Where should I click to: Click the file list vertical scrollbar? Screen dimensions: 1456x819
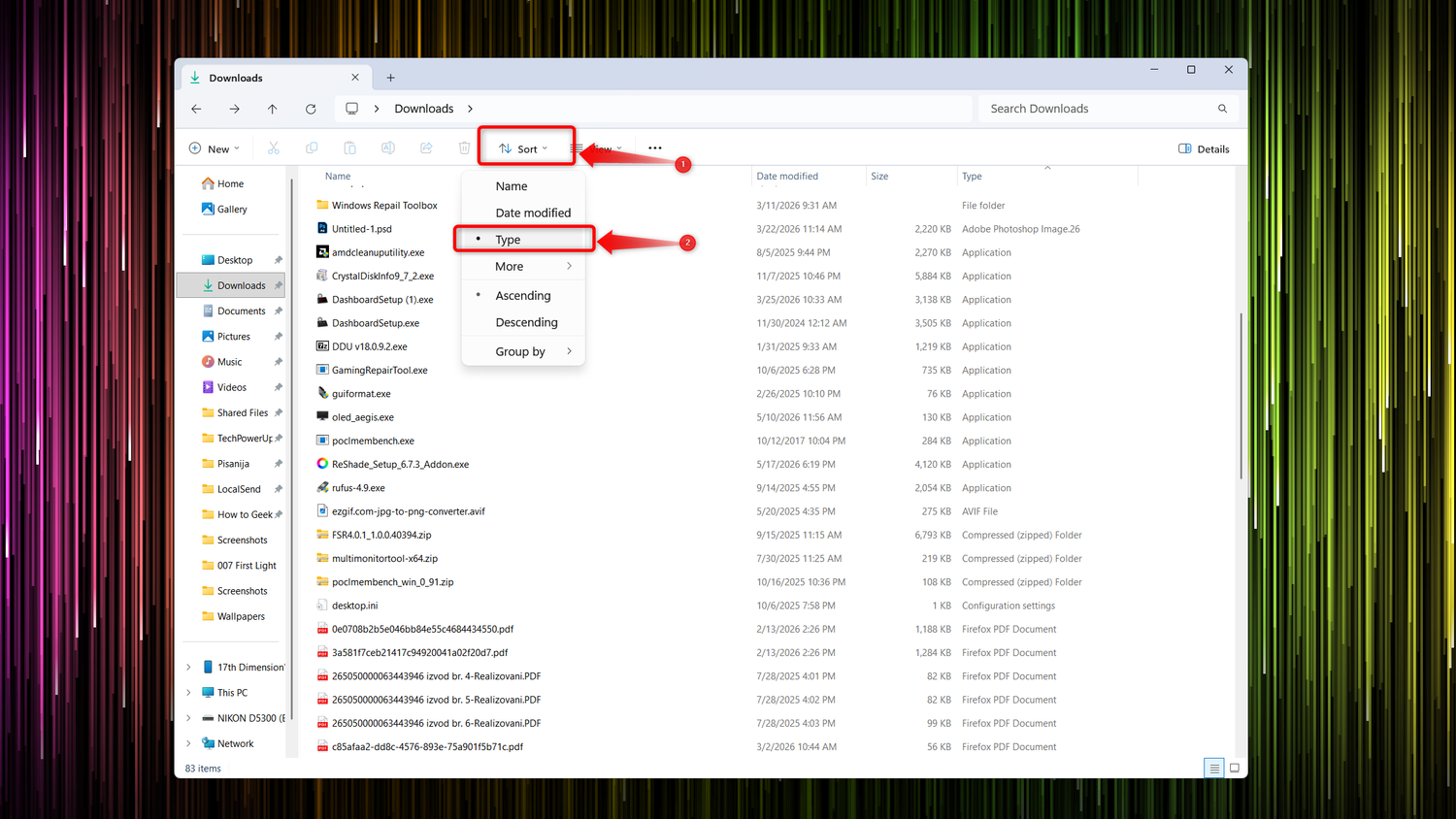(1241, 395)
